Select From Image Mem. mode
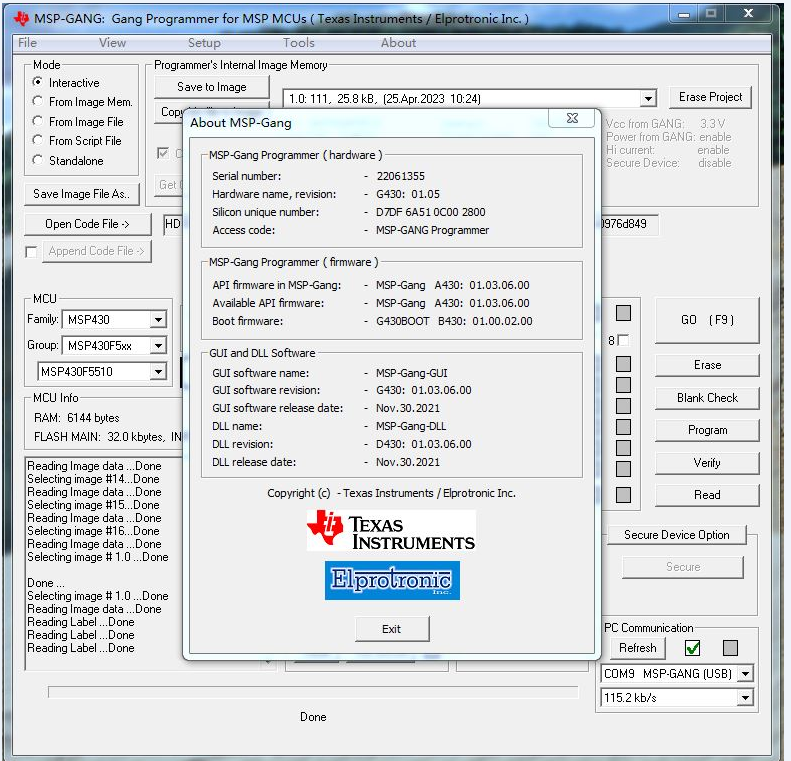Viewport: 791px width, 761px height. (37, 101)
